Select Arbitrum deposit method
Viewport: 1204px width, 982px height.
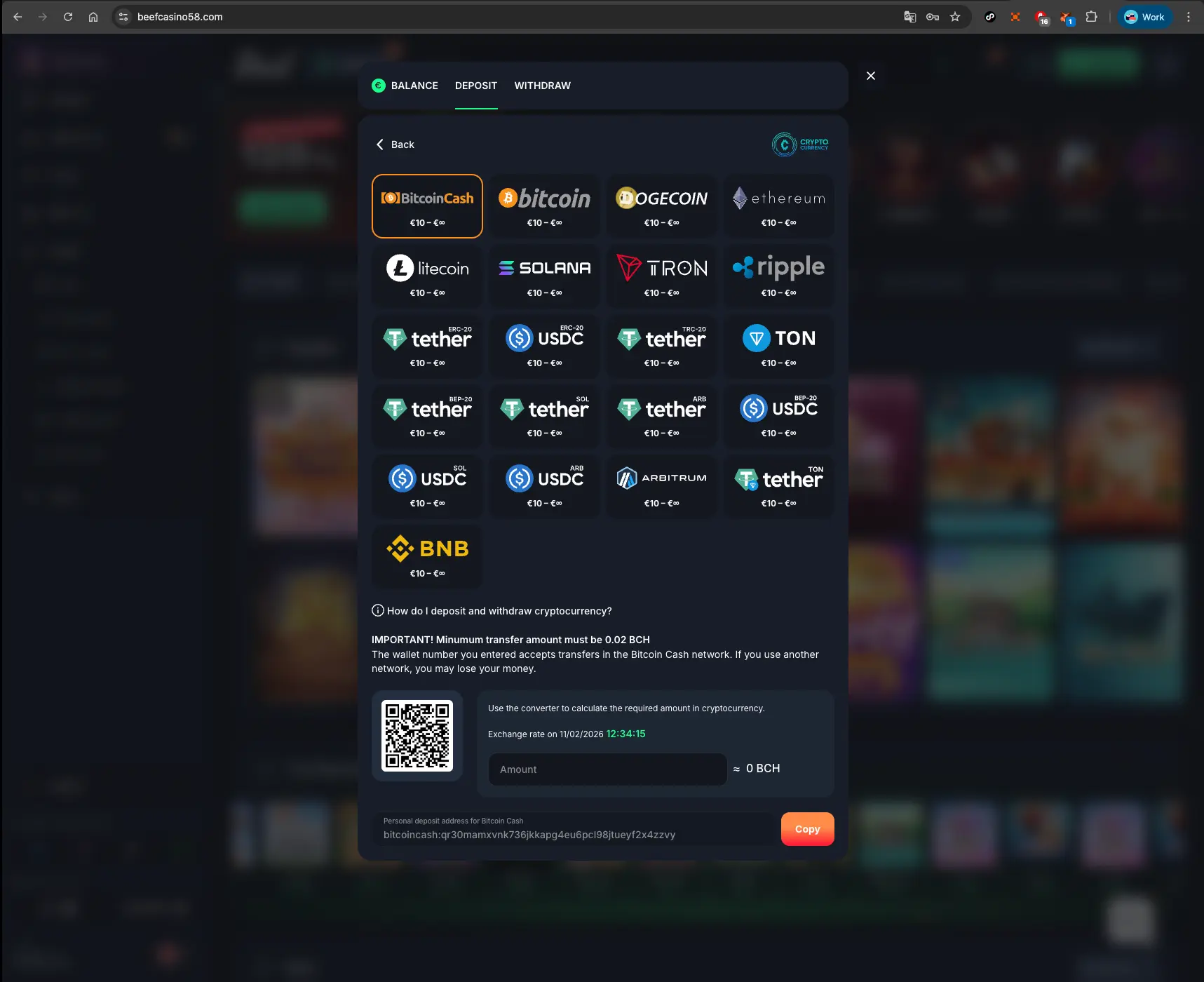661,487
